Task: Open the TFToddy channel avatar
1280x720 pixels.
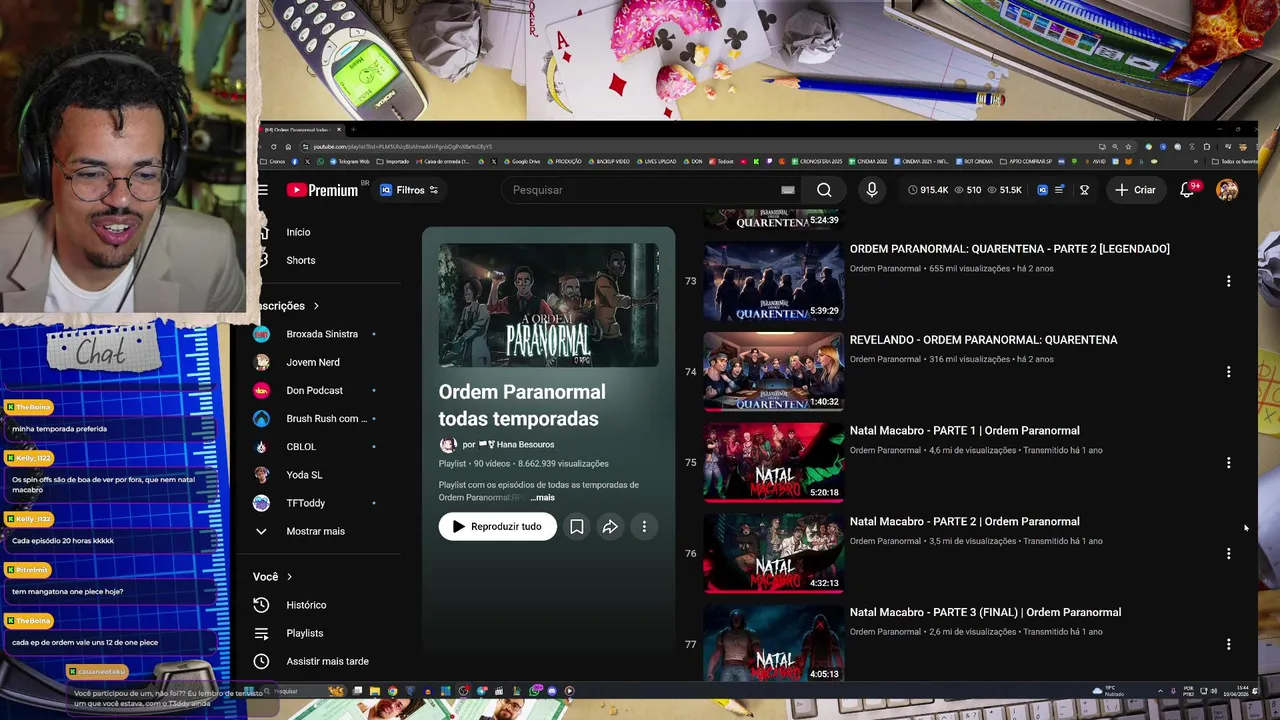Action: pyautogui.click(x=261, y=503)
